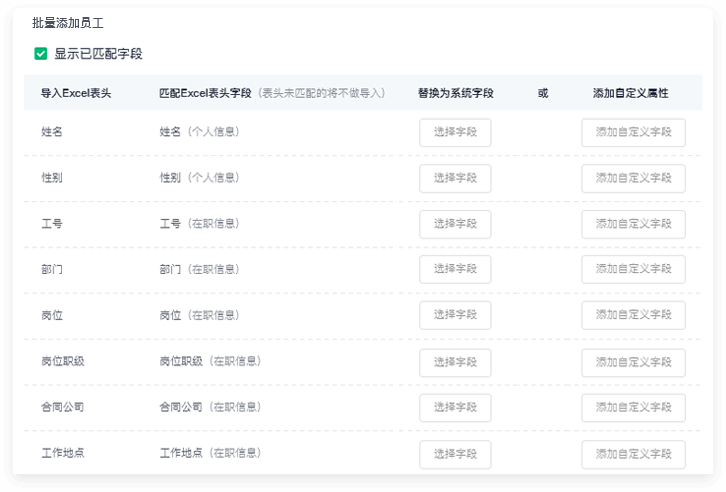
Task: Open 选择字段 dropdown for 部门 row
Action: click(455, 269)
